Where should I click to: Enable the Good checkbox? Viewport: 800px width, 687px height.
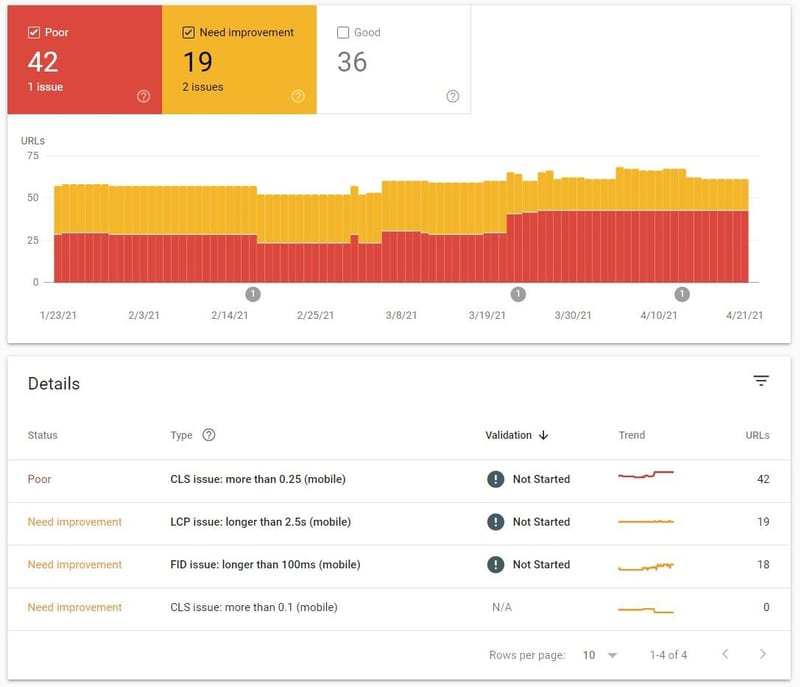[x=343, y=33]
